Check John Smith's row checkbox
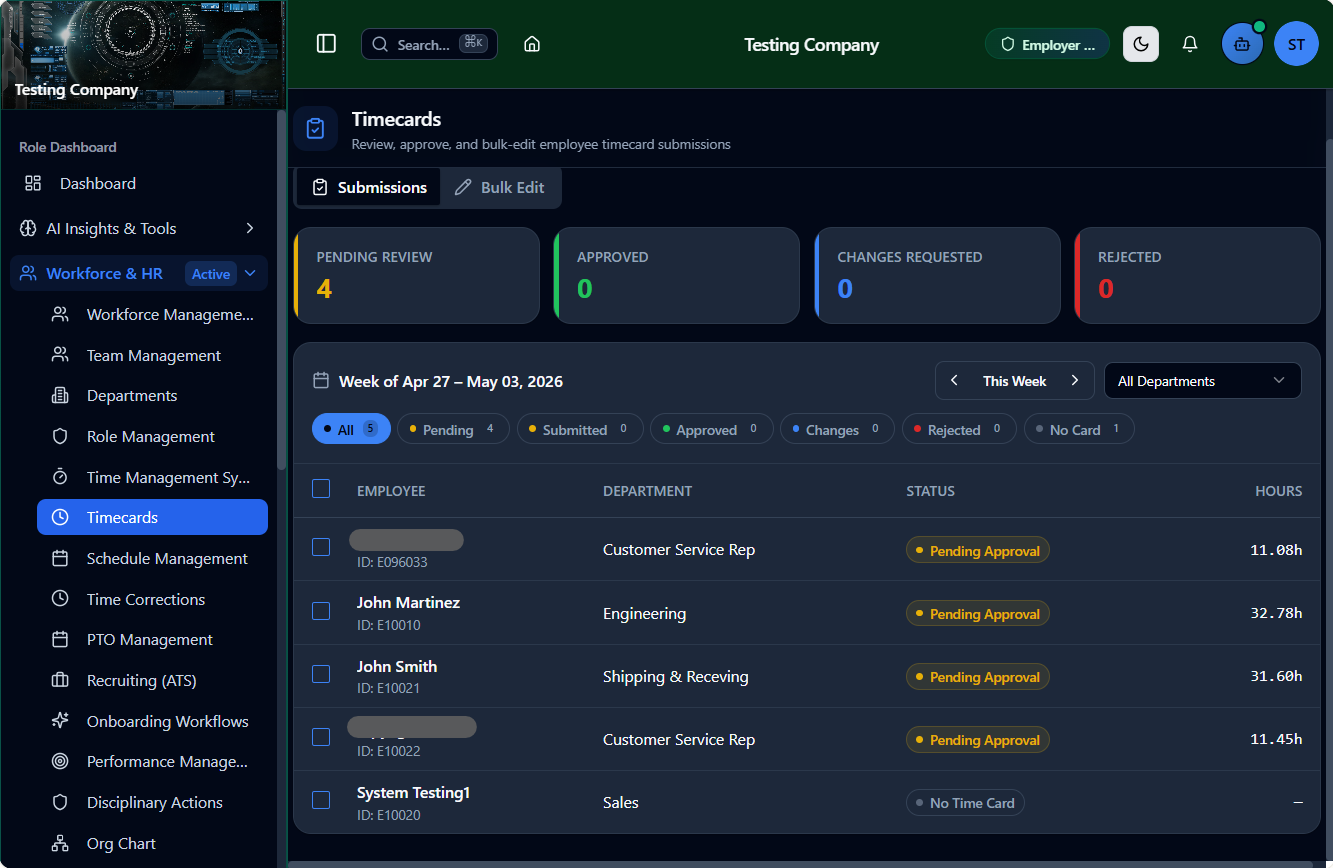Image resolution: width=1333 pixels, height=868 pixels. coord(321,674)
